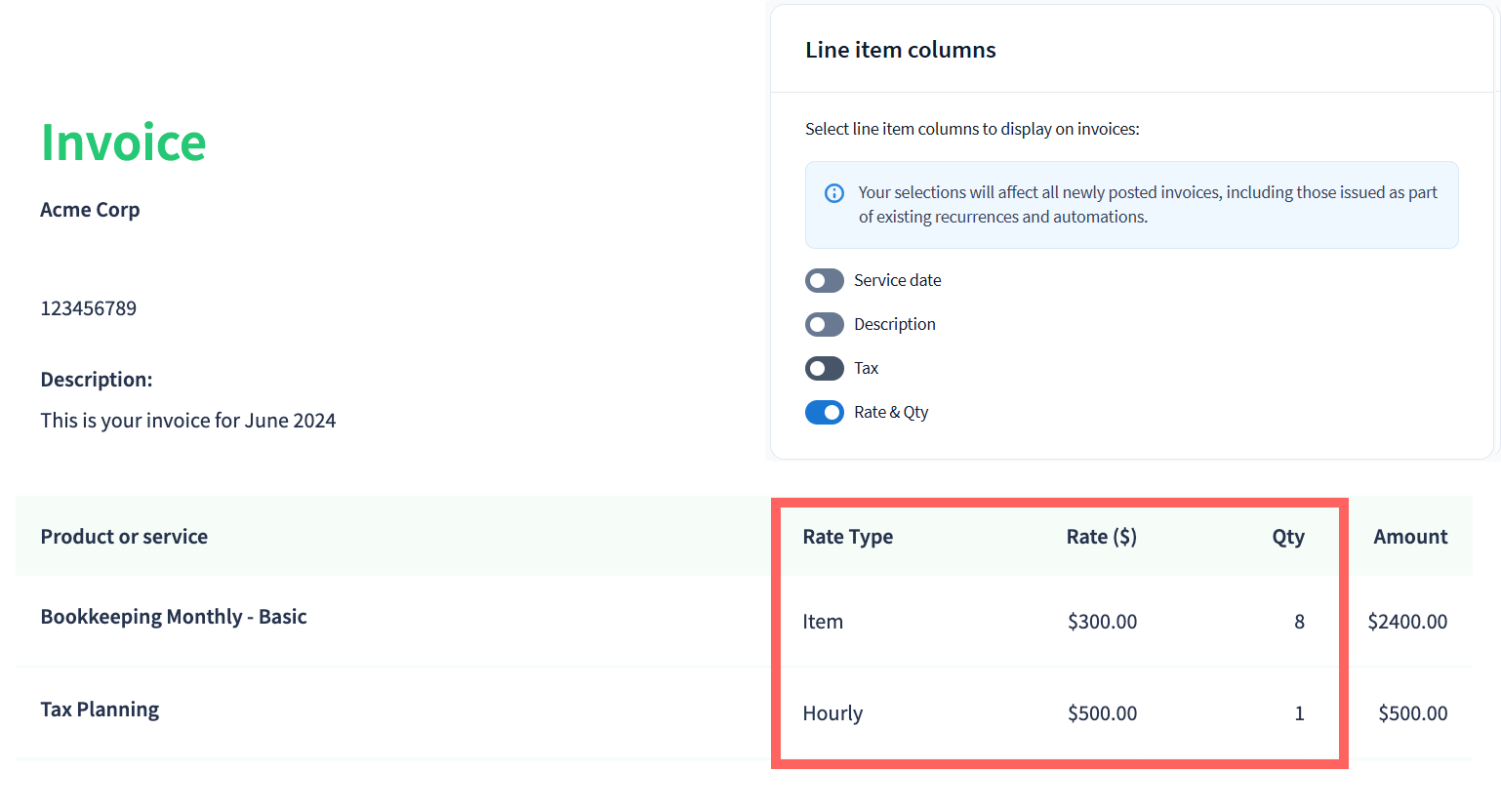Click the info icon in the notice banner
Screen dimensions: 1501x812
click(x=834, y=193)
